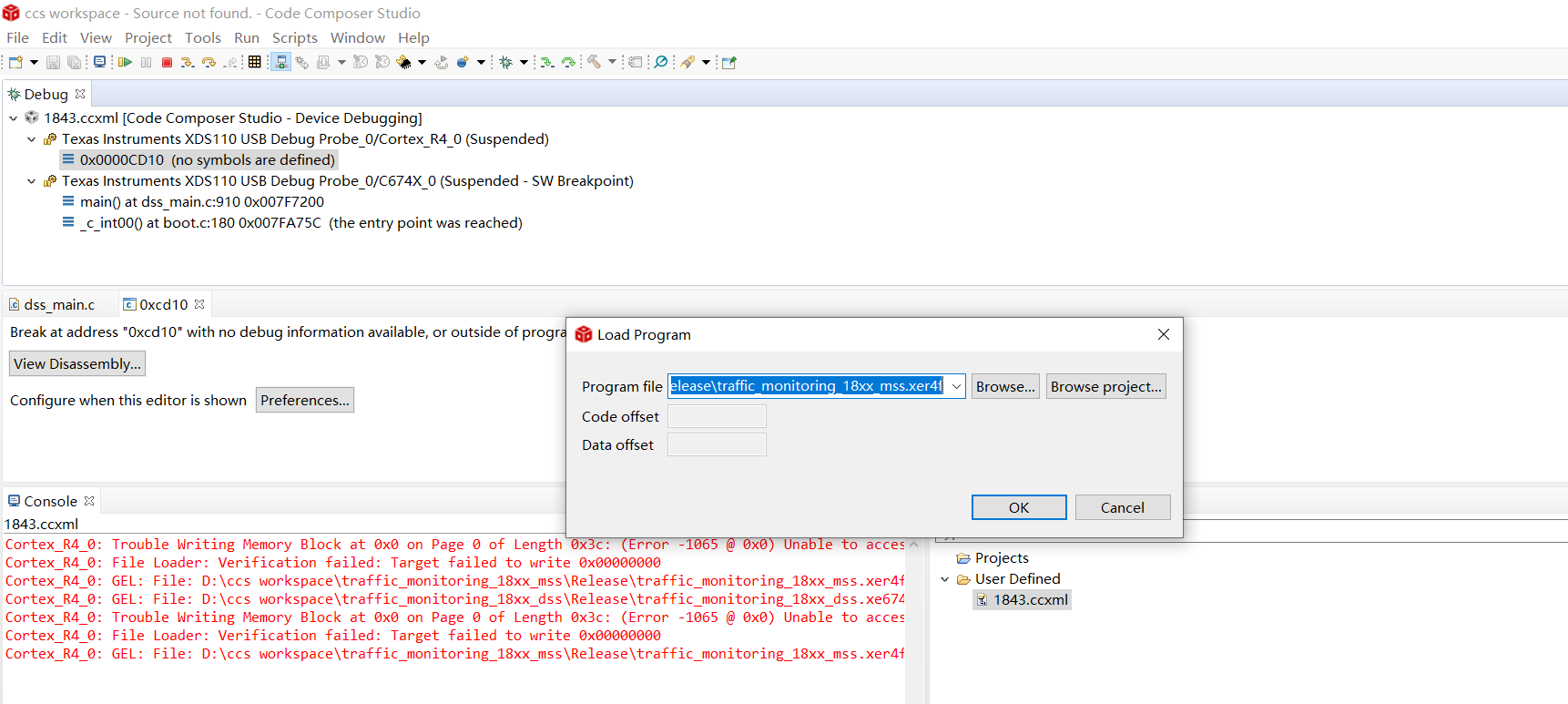Close the 0xcd10 editor tab
Viewport: 1568px width, 704px height.
point(199,304)
